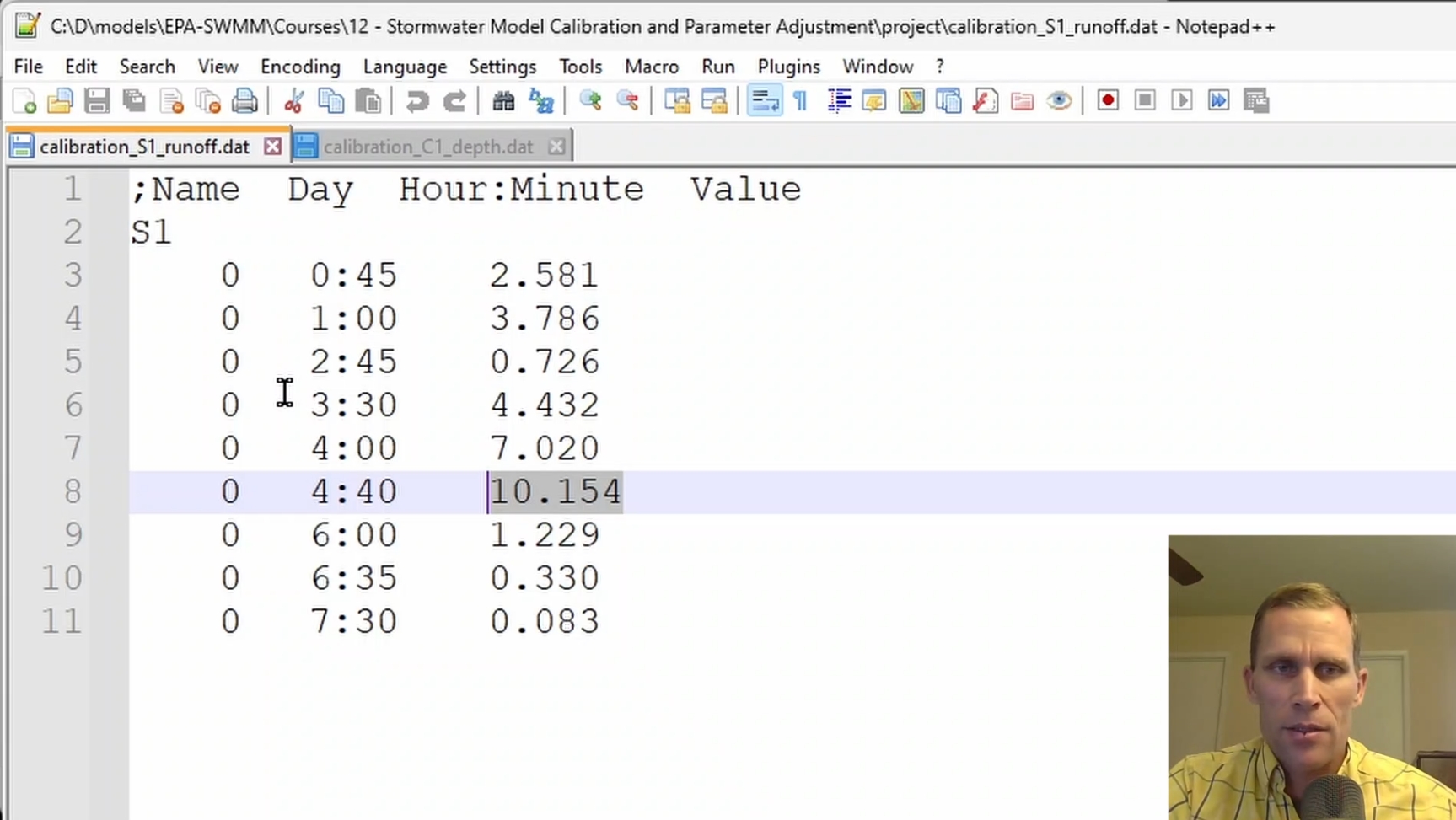Paste with the clipboard icon
This screenshot has height=820, width=1456.
[368, 101]
